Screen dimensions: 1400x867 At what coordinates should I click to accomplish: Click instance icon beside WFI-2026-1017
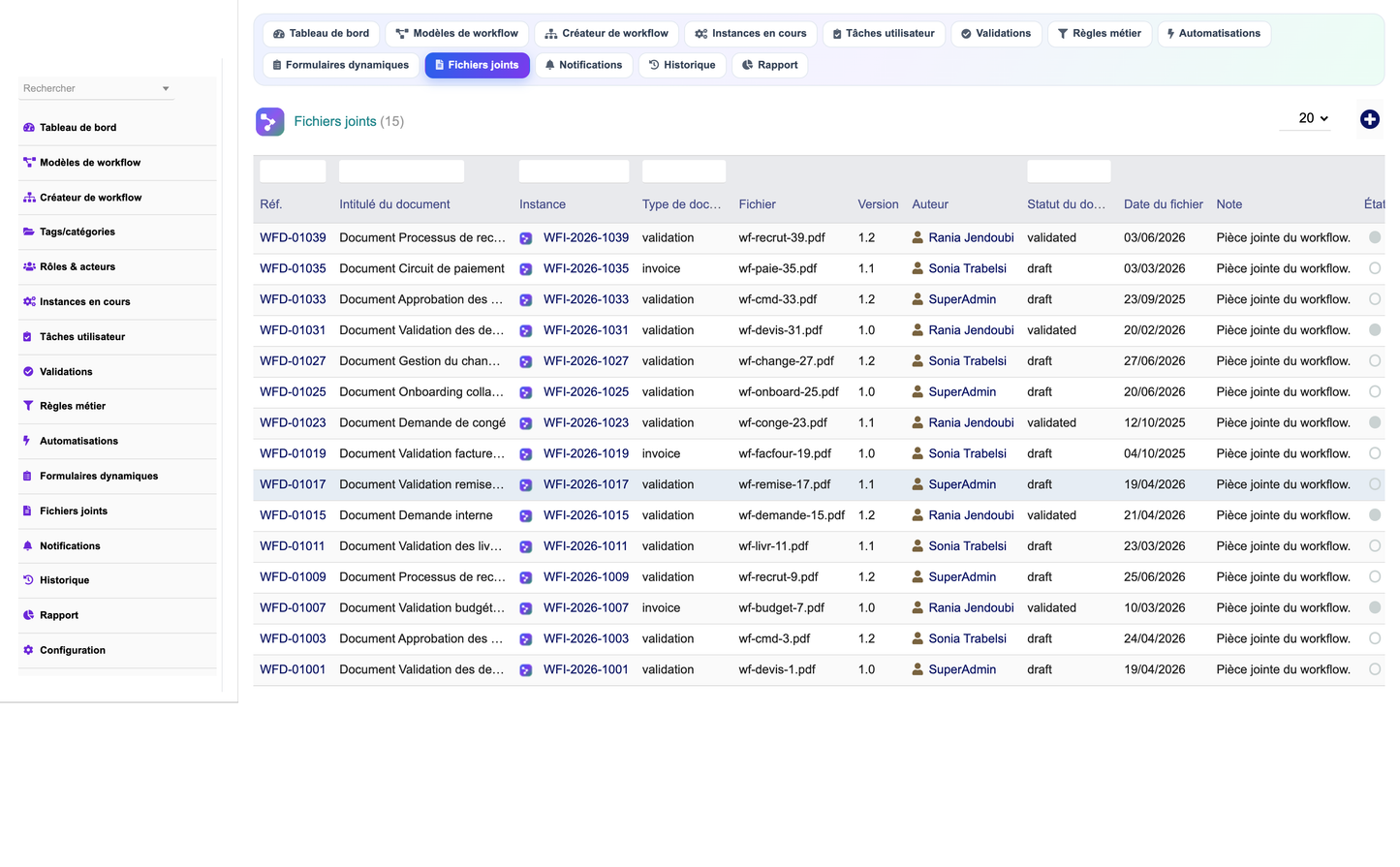click(x=526, y=485)
